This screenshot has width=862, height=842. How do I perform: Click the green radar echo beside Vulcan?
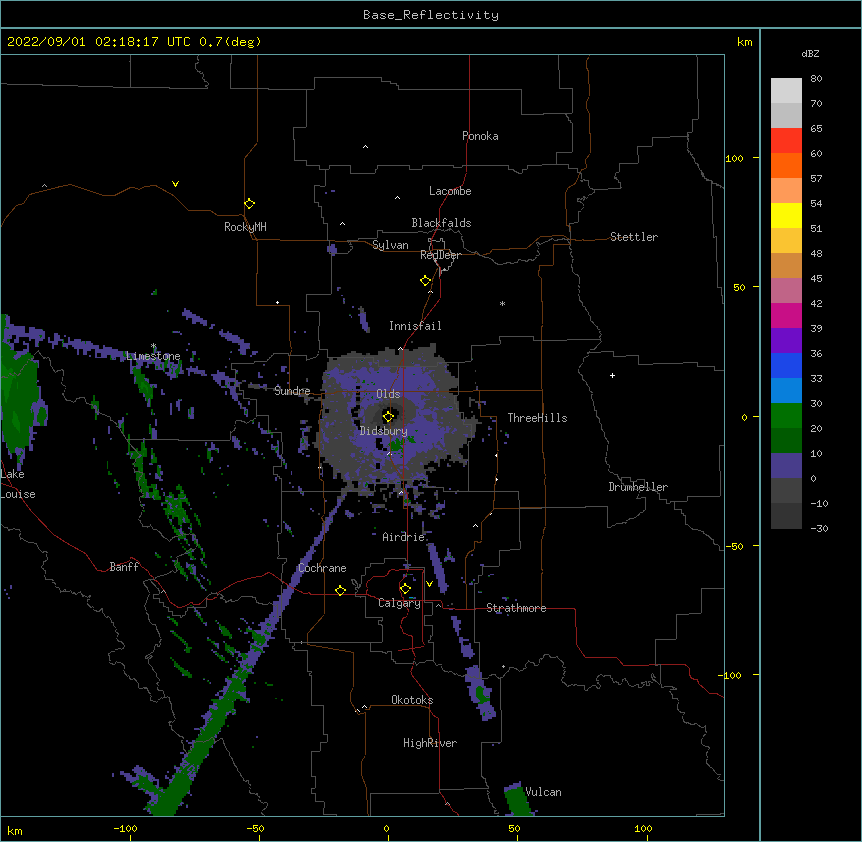[x=517, y=800]
